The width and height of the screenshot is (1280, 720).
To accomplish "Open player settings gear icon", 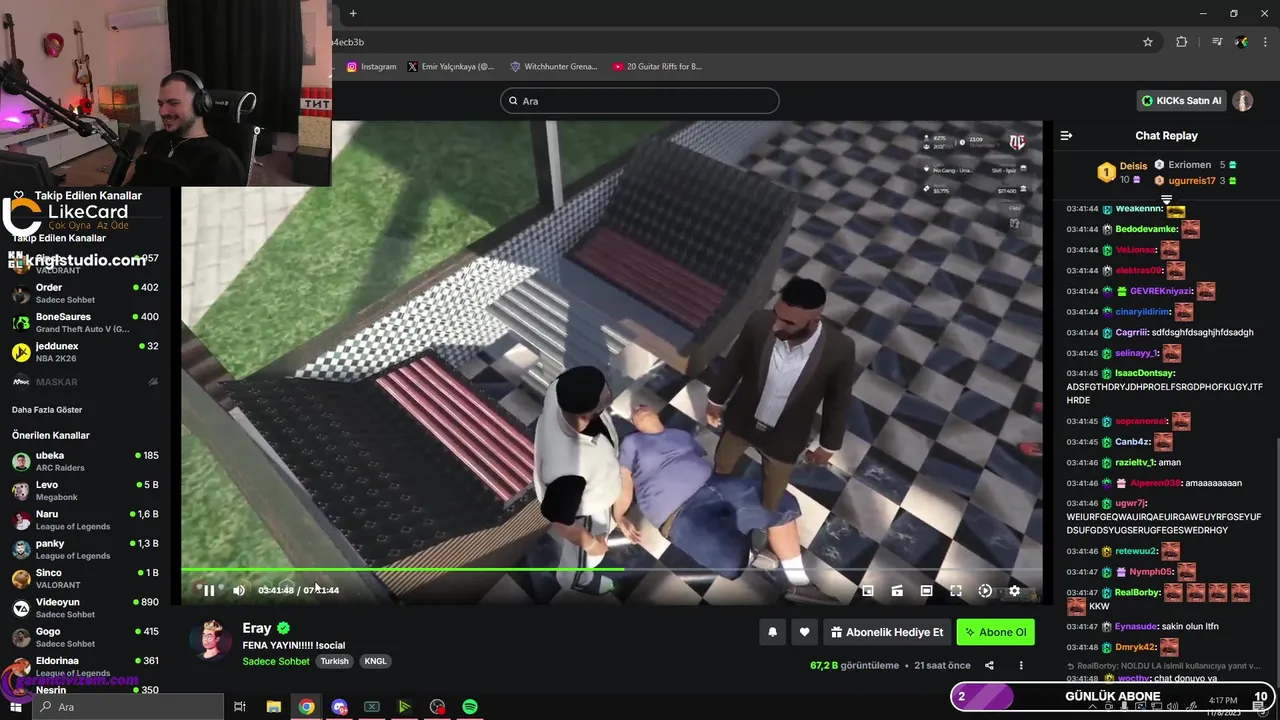I will 1014,591.
